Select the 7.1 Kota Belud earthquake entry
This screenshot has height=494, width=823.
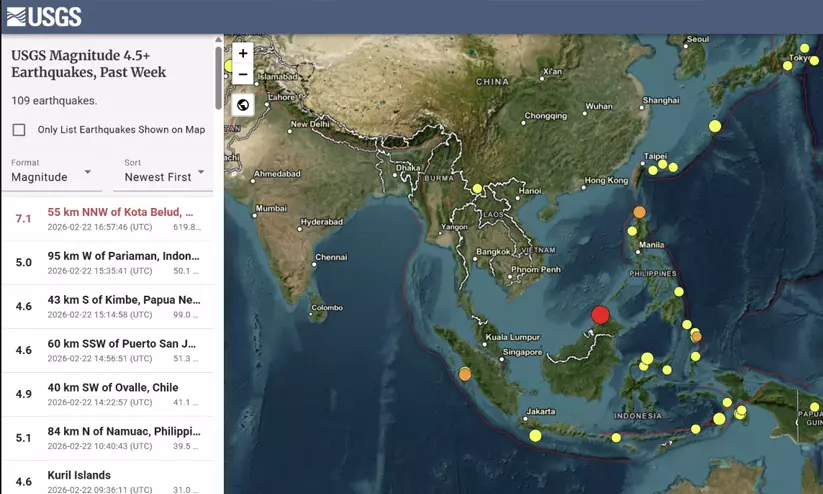(107, 219)
